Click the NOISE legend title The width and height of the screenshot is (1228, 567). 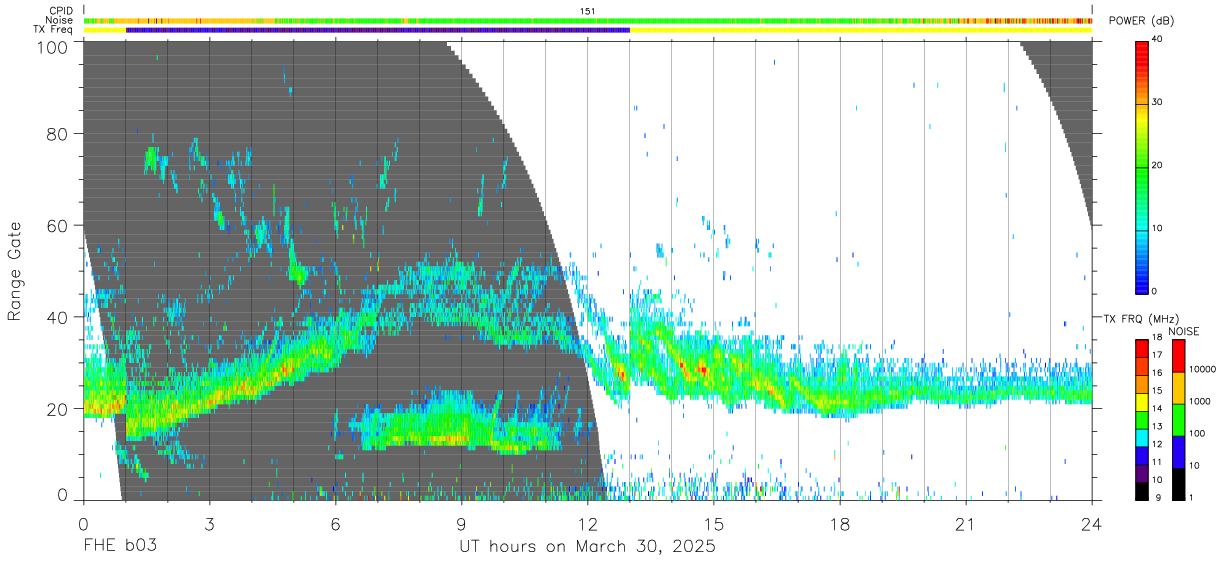1185,331
